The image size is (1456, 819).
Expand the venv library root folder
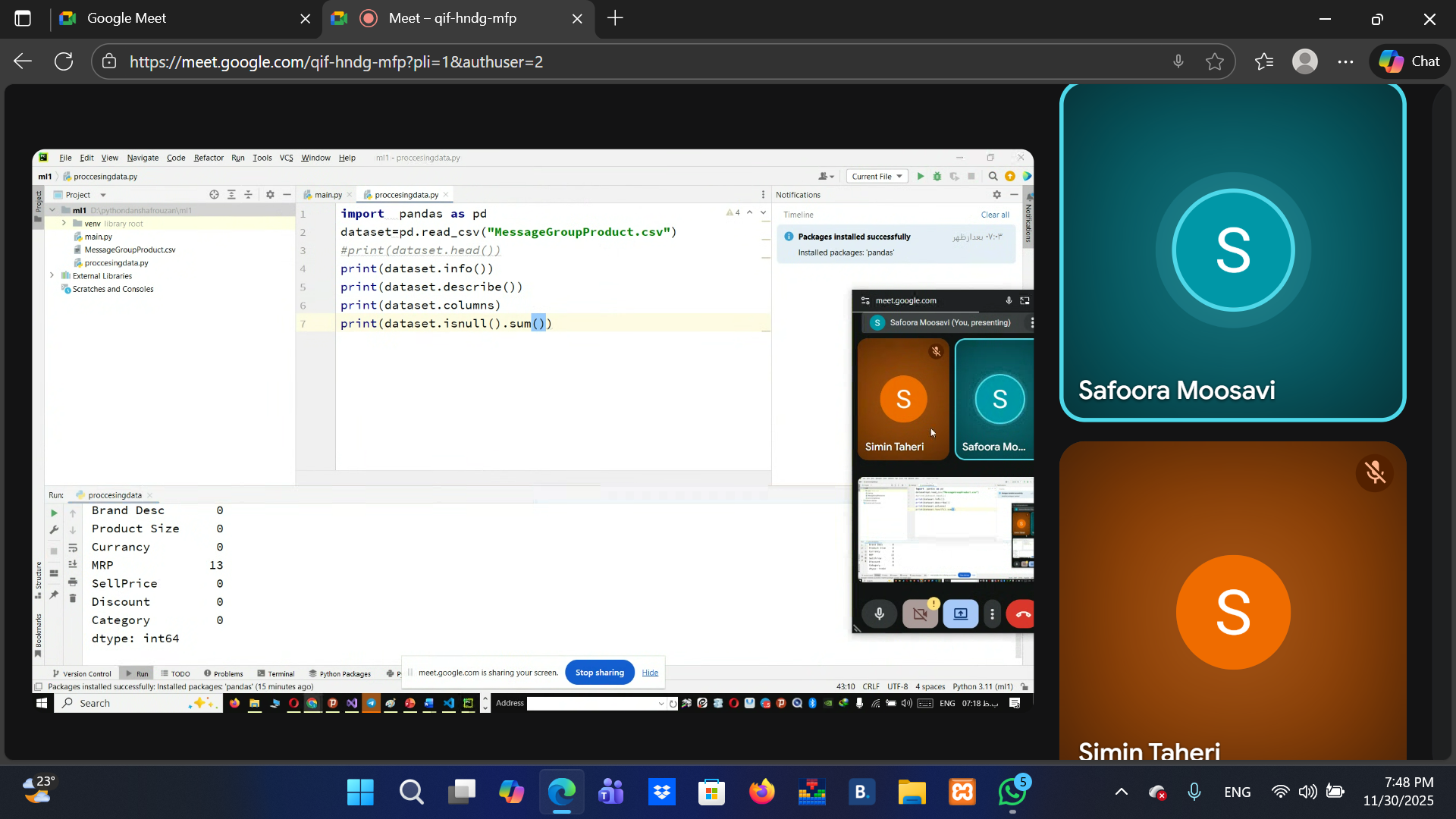tap(64, 224)
